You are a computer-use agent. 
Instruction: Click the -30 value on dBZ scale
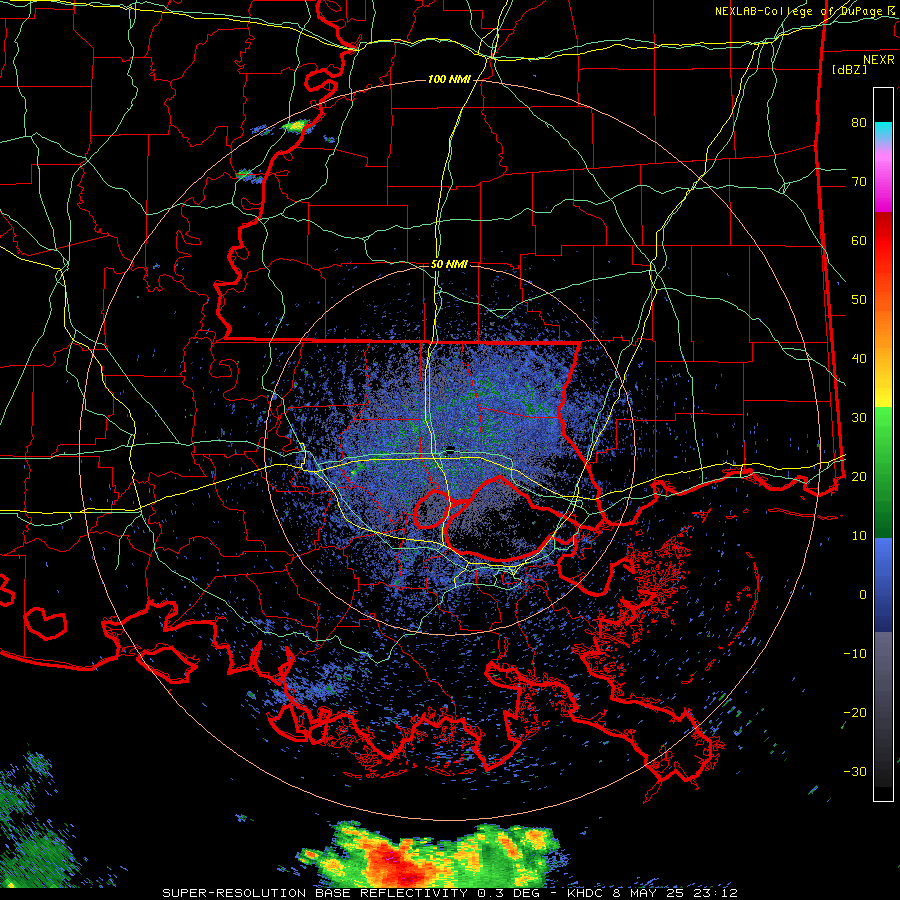point(855,771)
